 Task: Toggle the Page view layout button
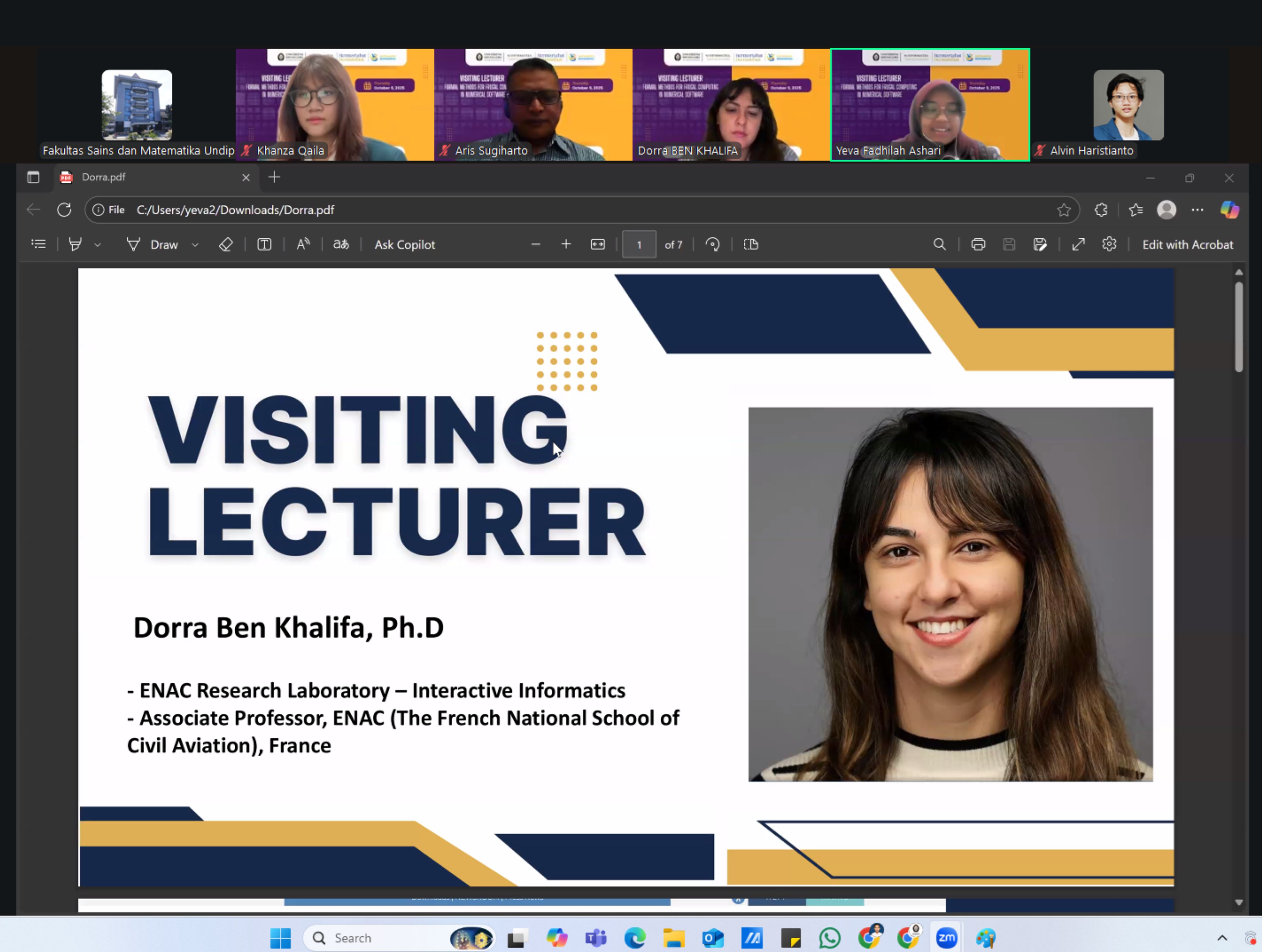(751, 245)
